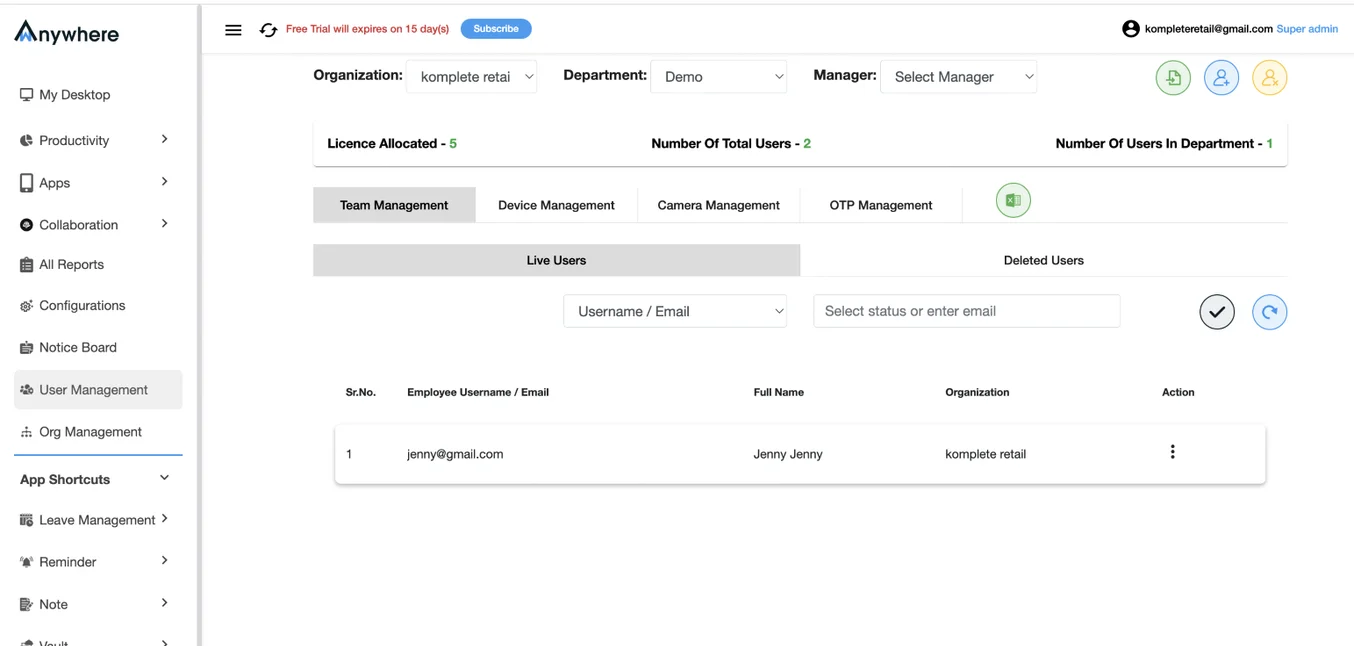
Task: Select the Live Users tab
Action: 556,260
